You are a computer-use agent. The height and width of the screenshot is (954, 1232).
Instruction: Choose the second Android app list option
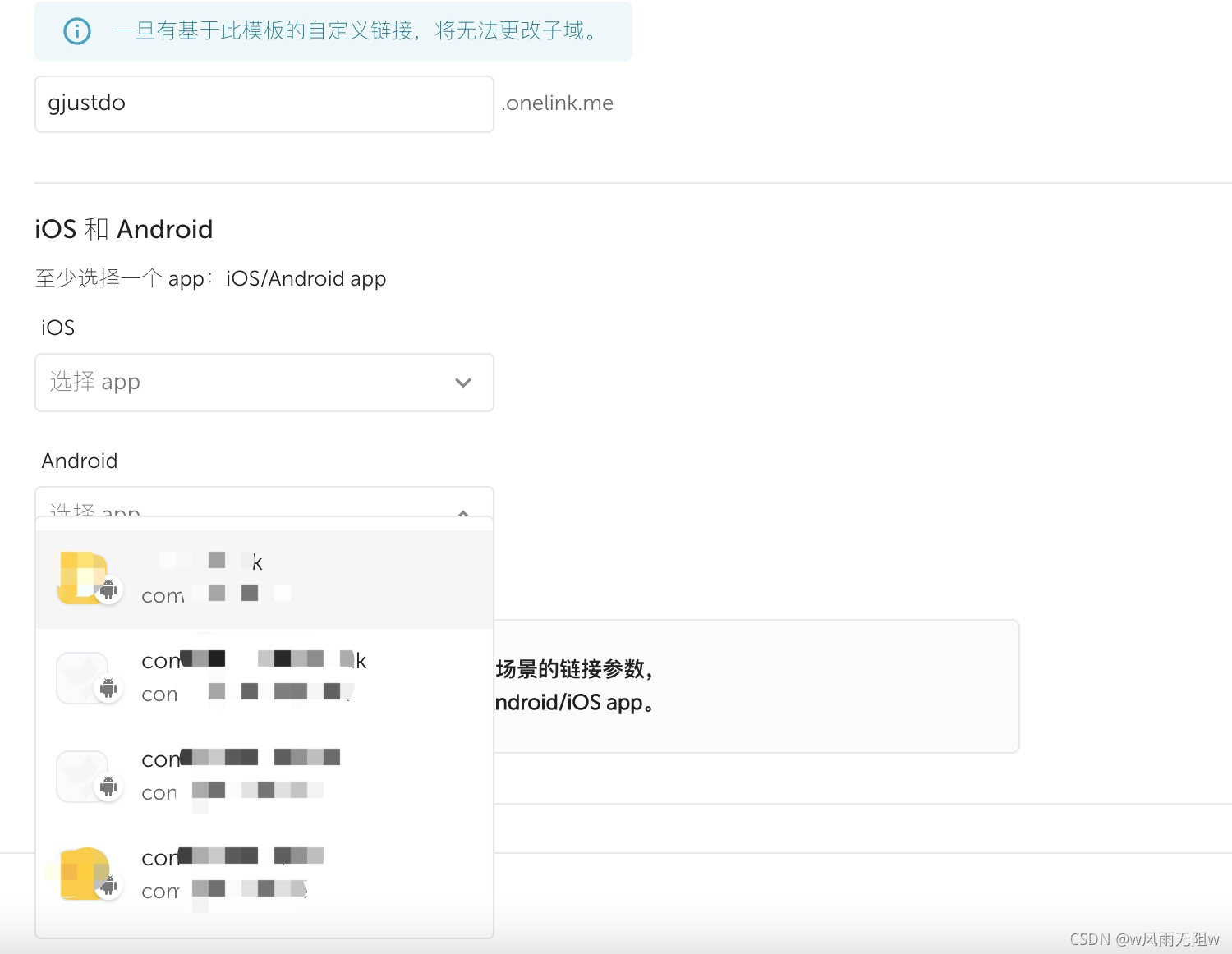(x=264, y=678)
